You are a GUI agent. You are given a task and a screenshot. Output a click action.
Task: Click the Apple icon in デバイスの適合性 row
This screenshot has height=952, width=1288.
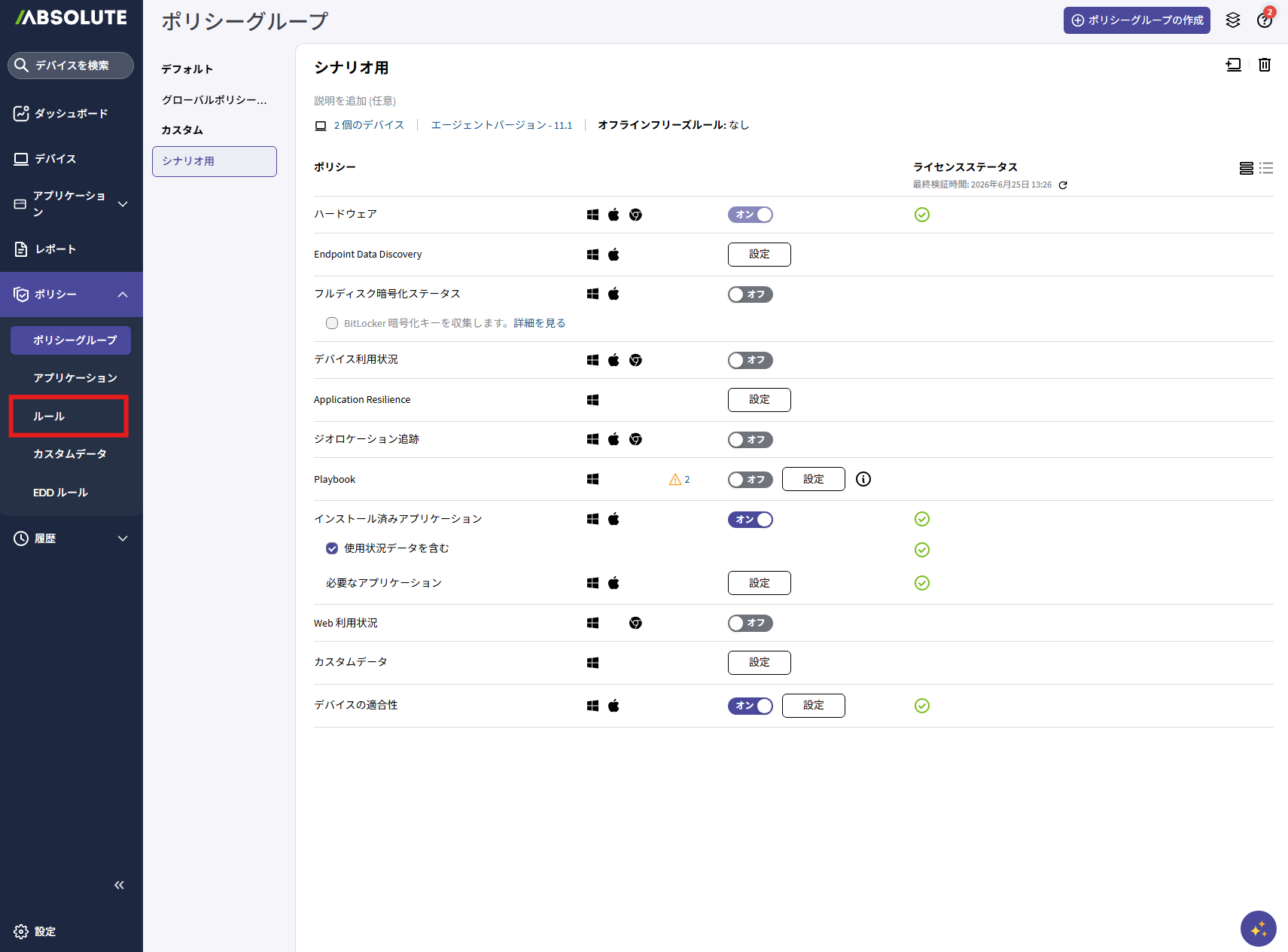pyautogui.click(x=614, y=706)
